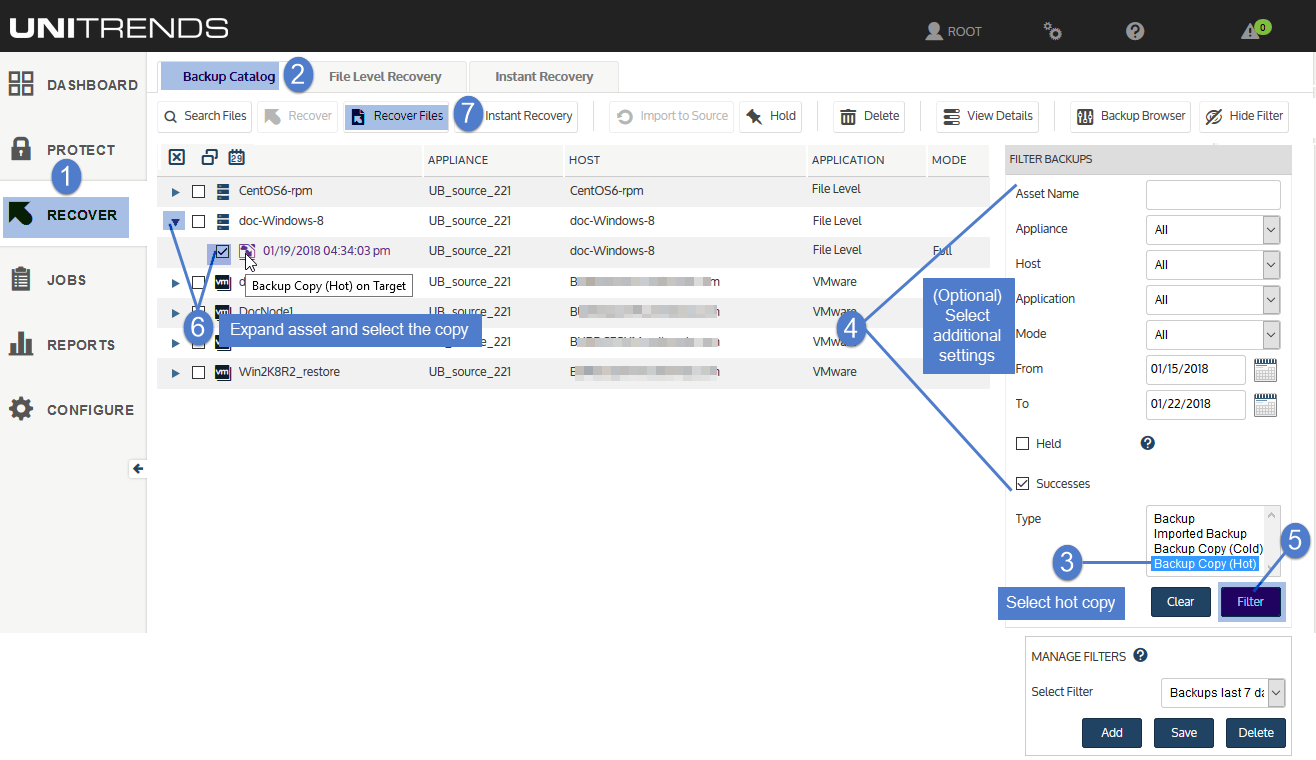This screenshot has width=1316, height=760.
Task: Select Backup Copy (Hot) in Type list
Action: click(x=1205, y=564)
